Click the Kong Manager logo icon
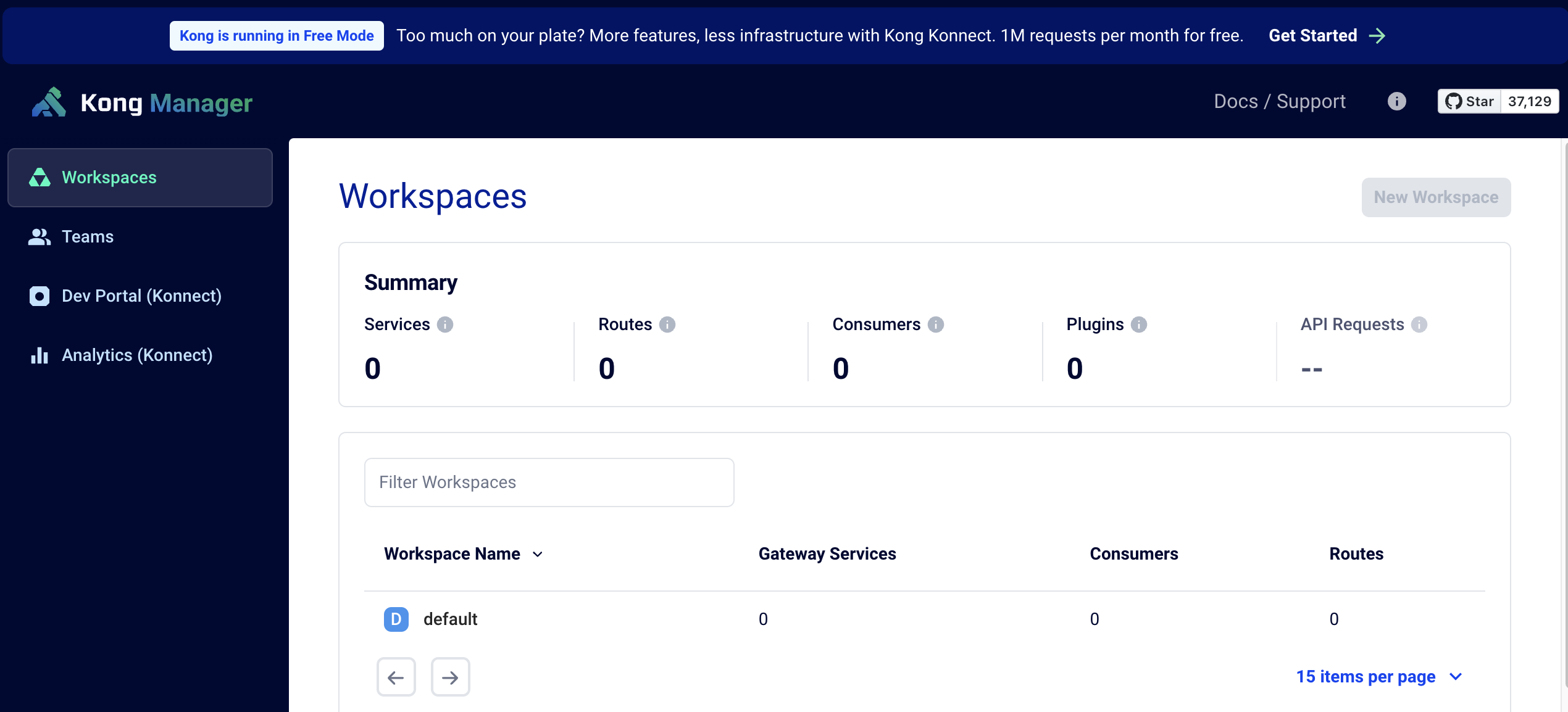 tap(49, 102)
